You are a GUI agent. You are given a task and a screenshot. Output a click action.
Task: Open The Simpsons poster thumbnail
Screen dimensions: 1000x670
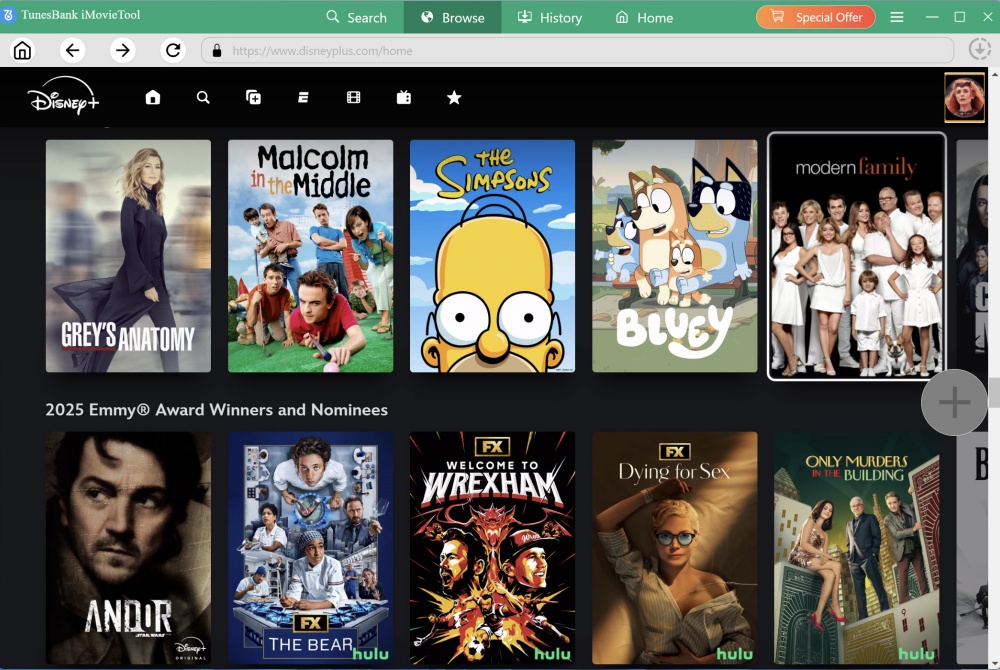click(x=492, y=256)
